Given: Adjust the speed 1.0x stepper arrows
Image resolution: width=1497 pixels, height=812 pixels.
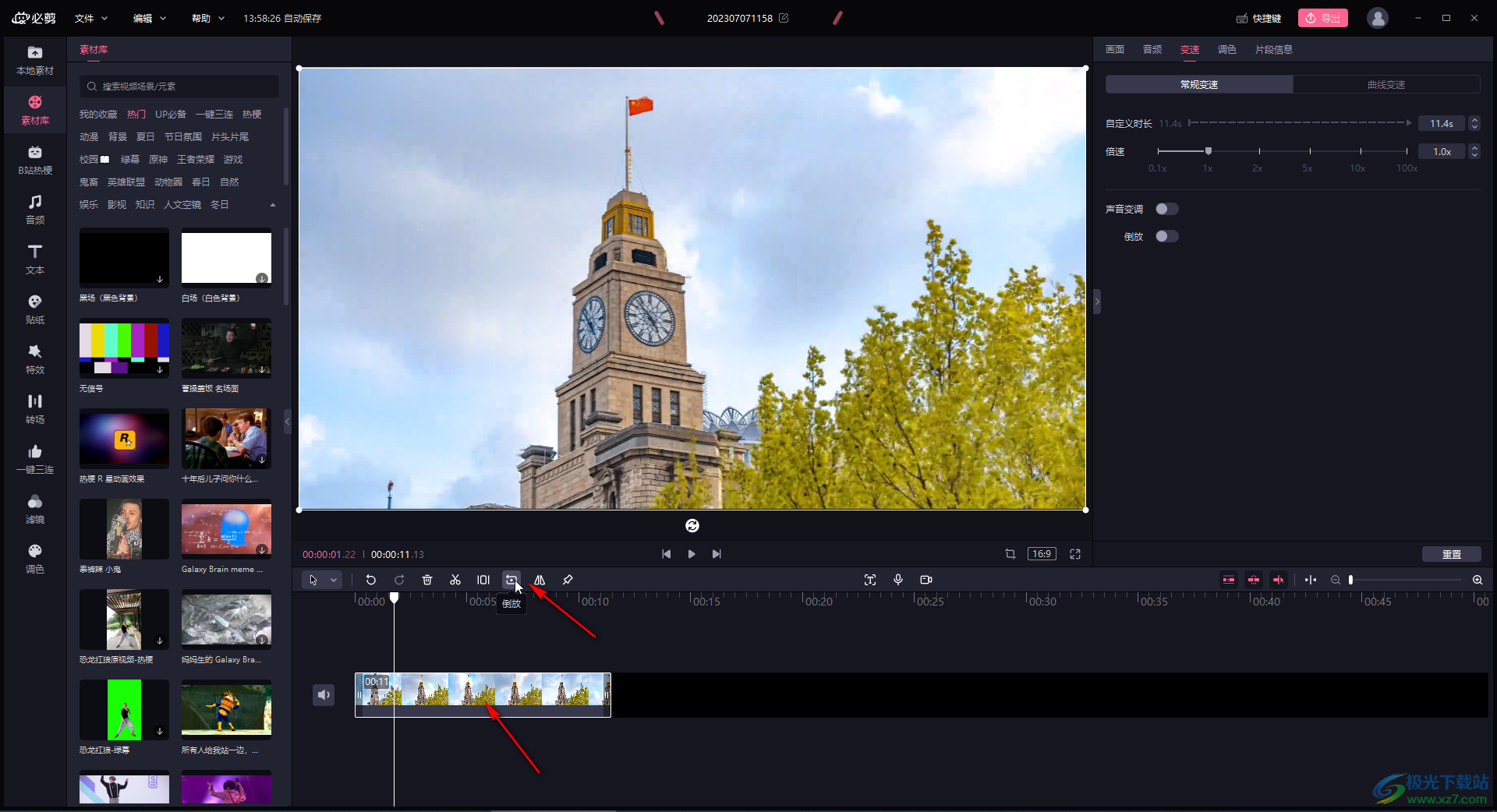Looking at the screenshot, I should point(1474,151).
